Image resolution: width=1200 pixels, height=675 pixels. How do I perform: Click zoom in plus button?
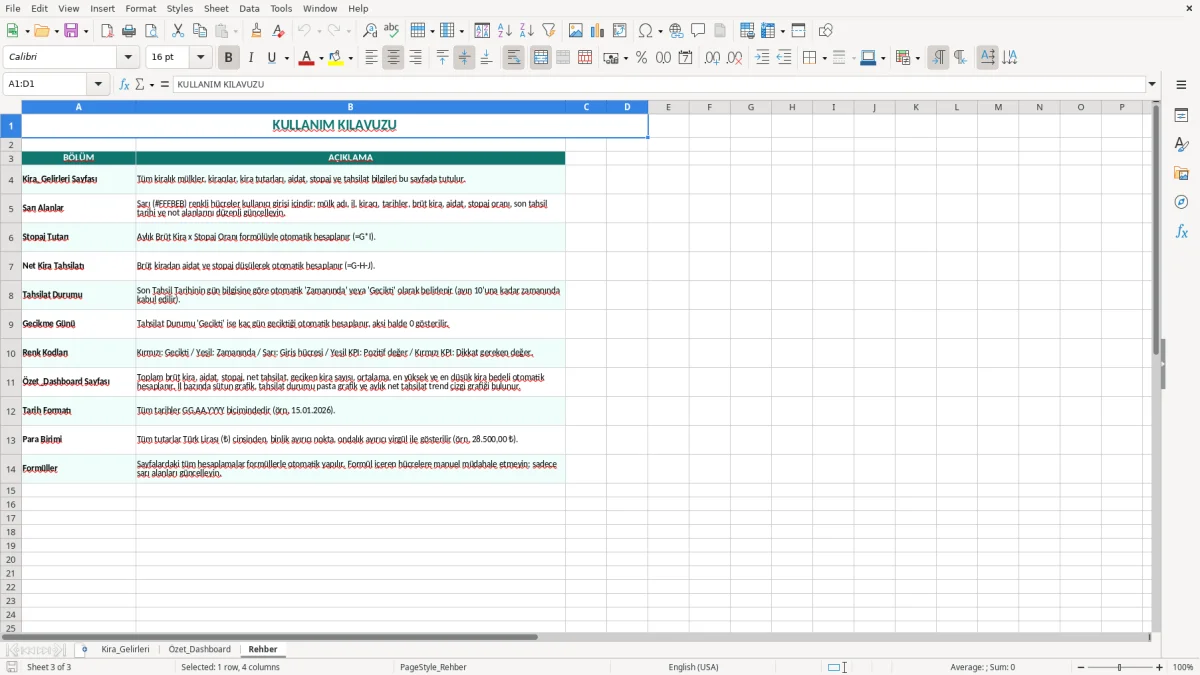1160,667
